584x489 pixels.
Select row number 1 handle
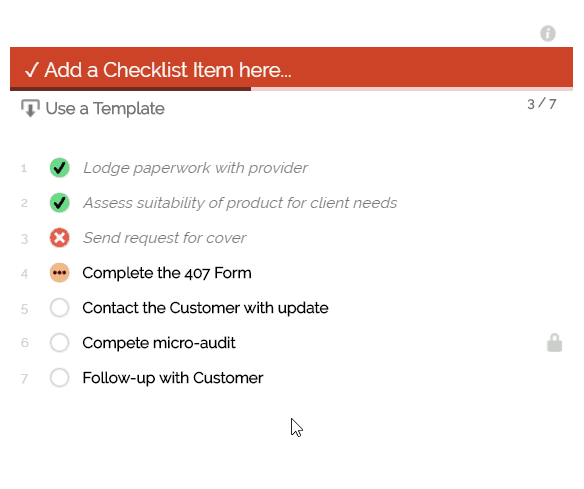[x=24, y=168]
